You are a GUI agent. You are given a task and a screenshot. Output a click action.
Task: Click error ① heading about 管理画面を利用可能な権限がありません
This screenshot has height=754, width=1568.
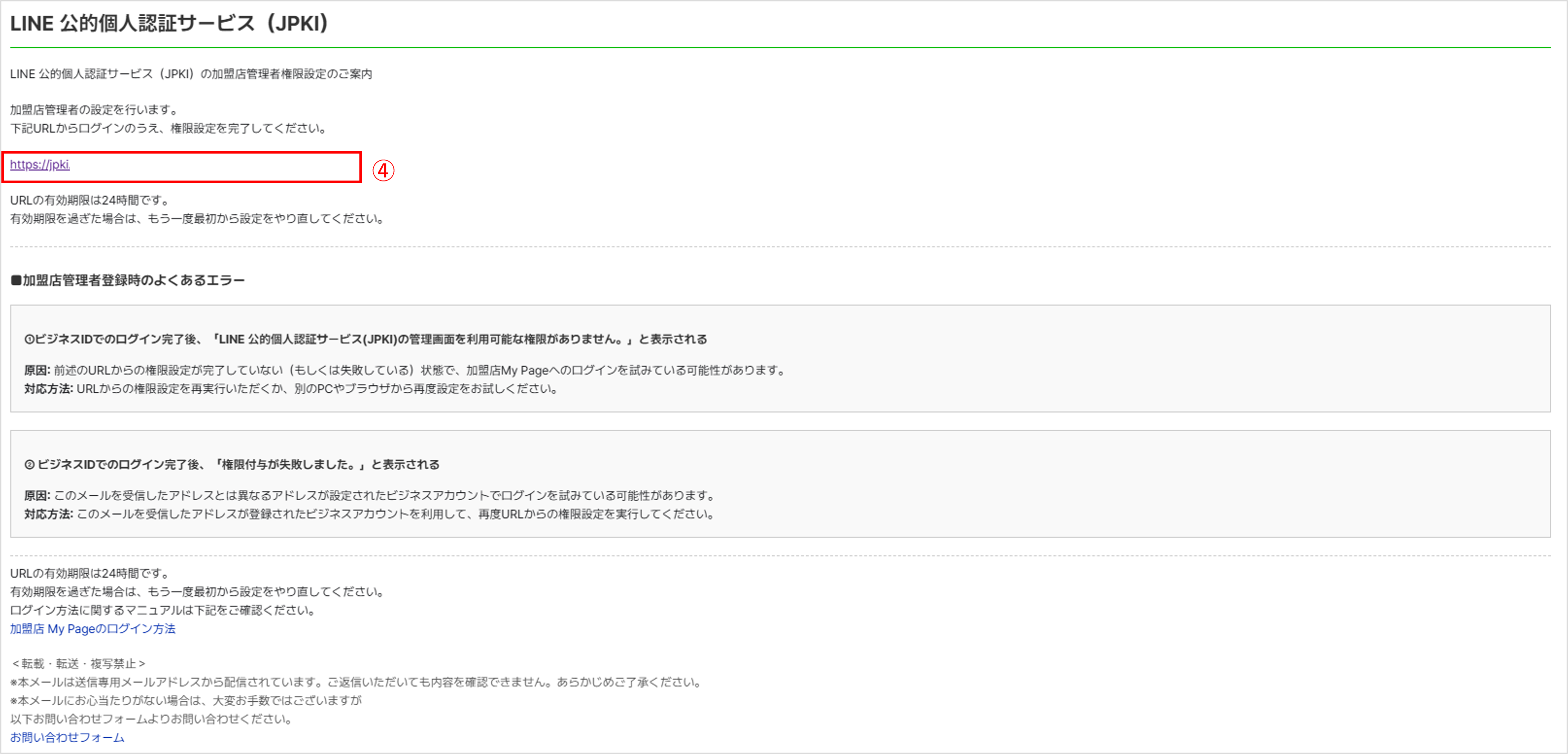click(365, 339)
